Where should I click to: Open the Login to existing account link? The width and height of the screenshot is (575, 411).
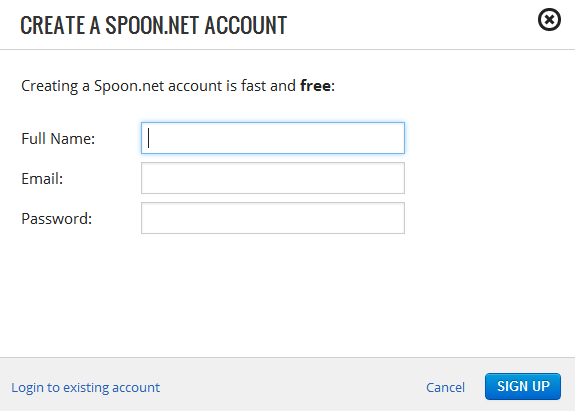(85, 388)
